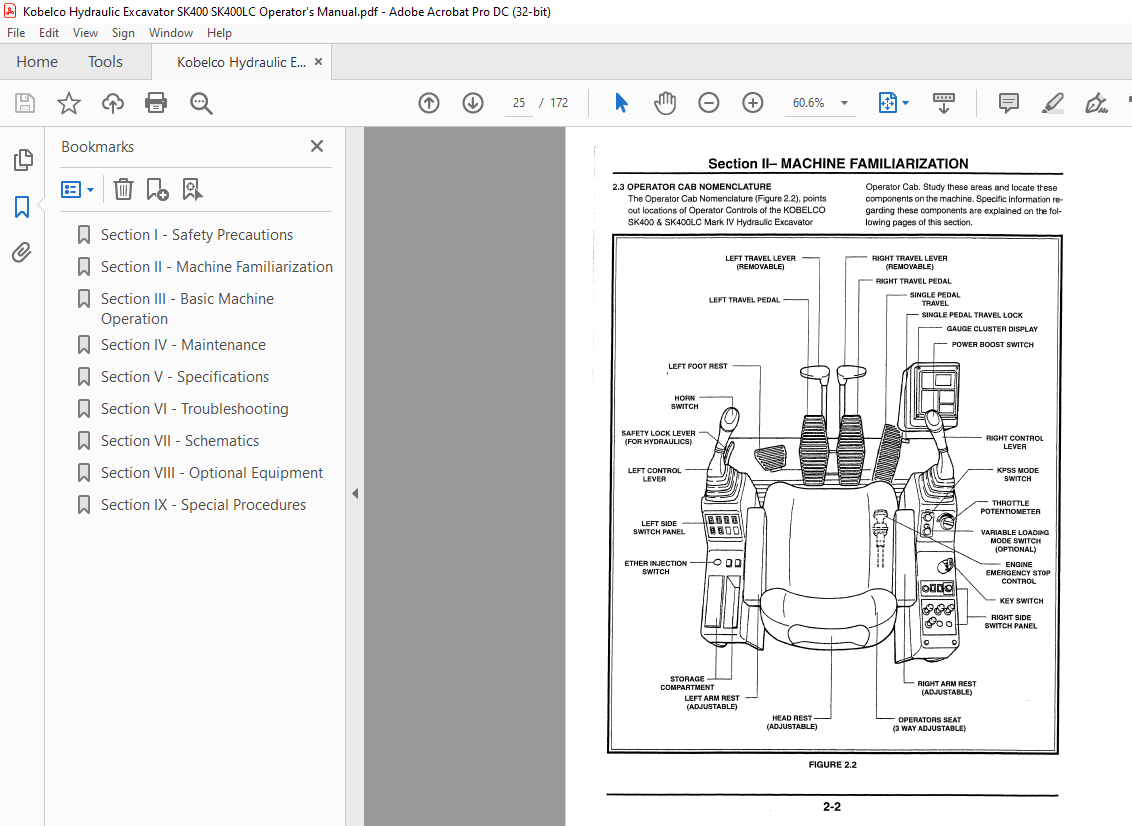1132x826 pixels.
Task: Select the Hand pan tool
Action: 665,103
